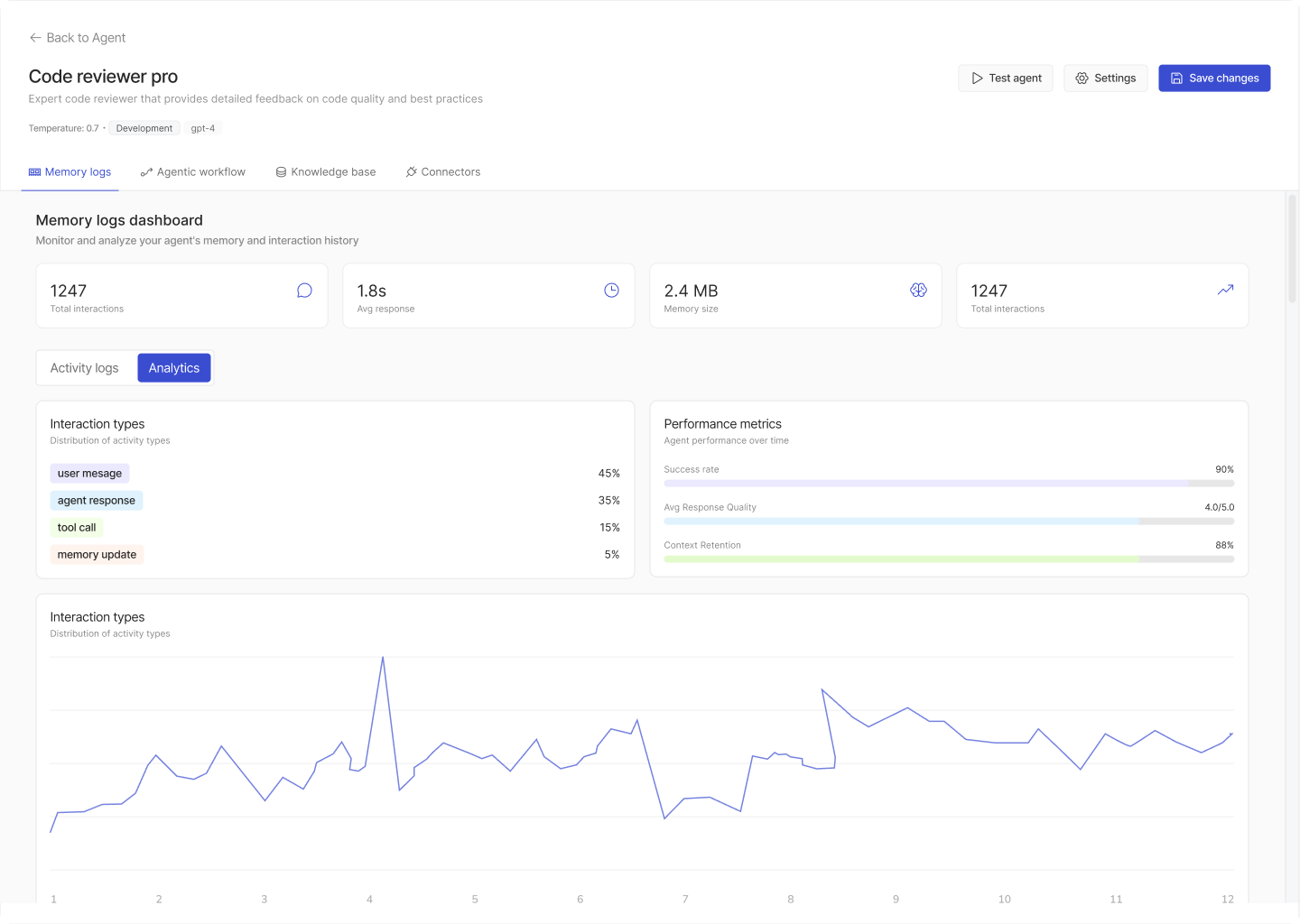Click chart x-axis label 9
The height and width of the screenshot is (924, 1300).
(896, 900)
